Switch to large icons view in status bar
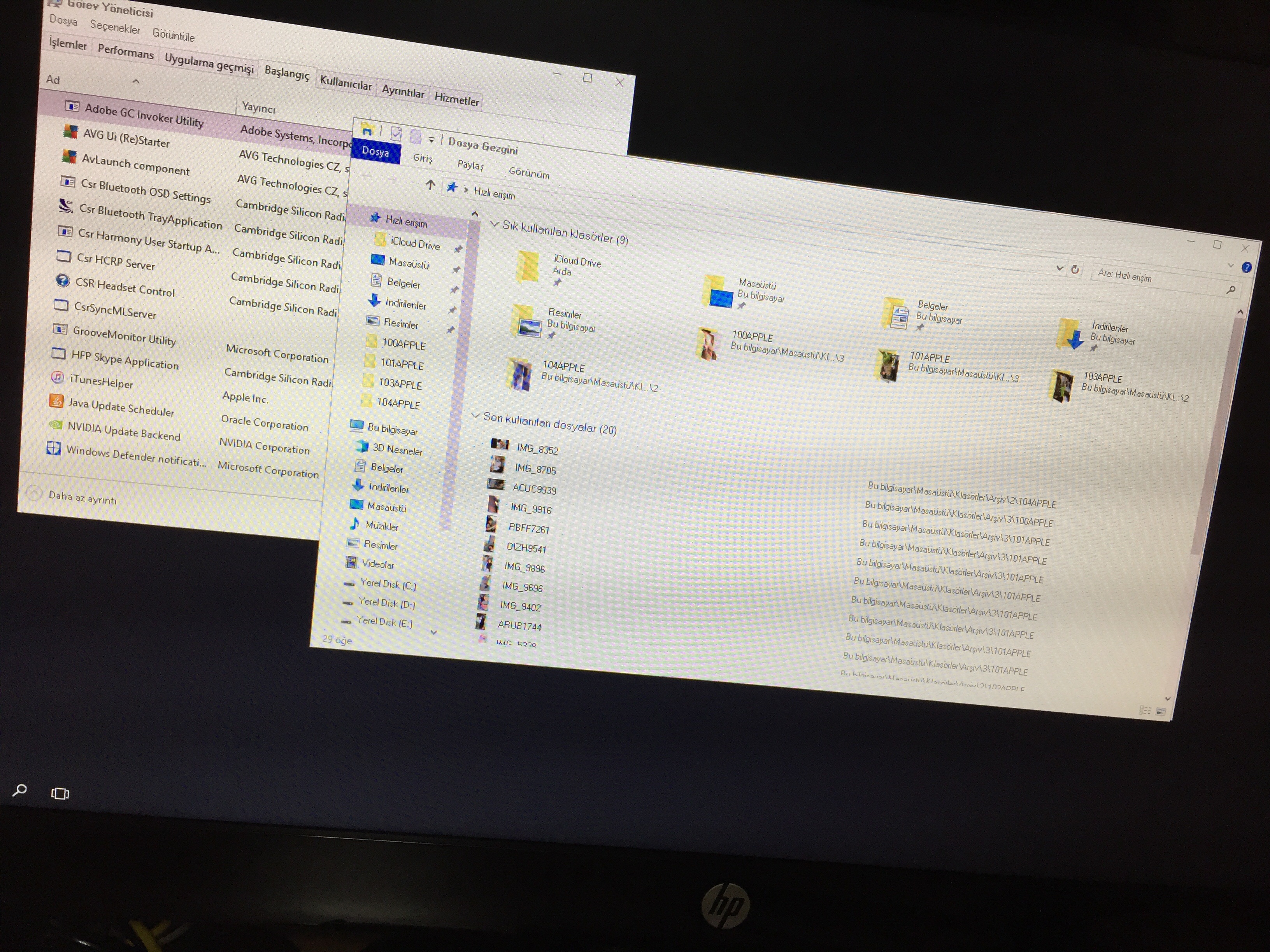Viewport: 1270px width, 952px height. coord(1160,712)
